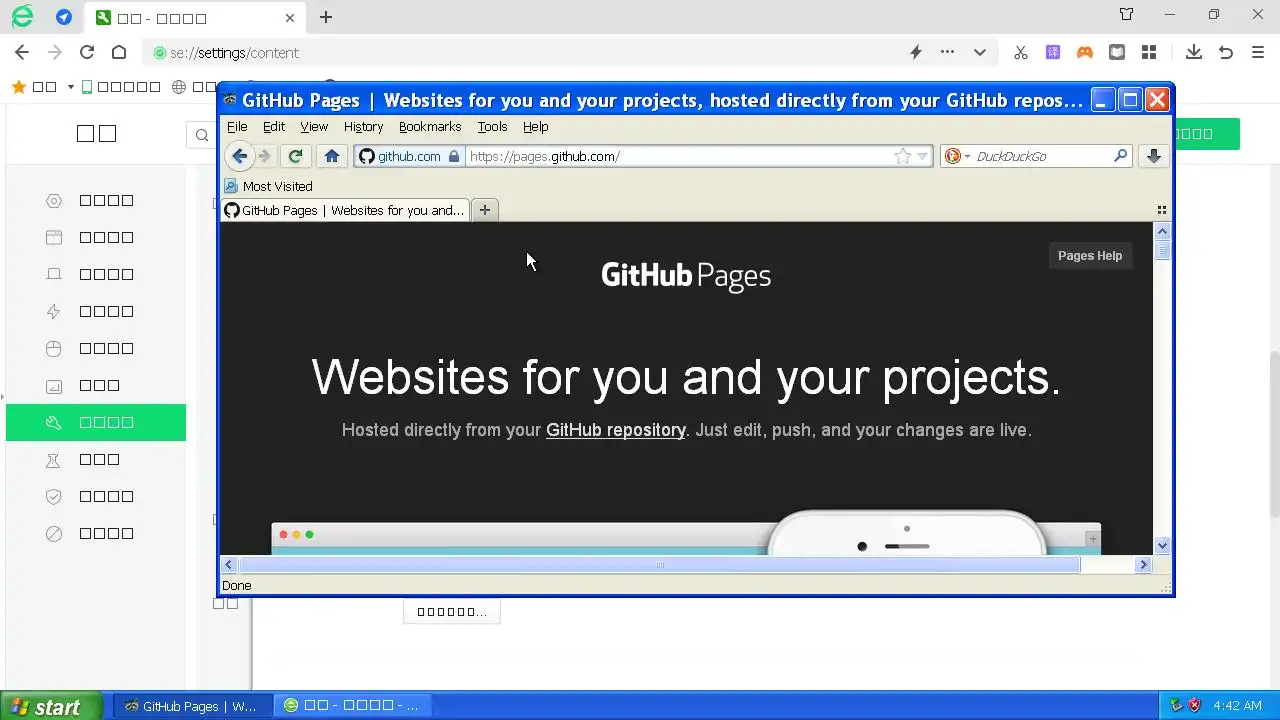Click the vertical scrollbar down arrow
This screenshot has height=720, width=1280.
pos(1162,546)
